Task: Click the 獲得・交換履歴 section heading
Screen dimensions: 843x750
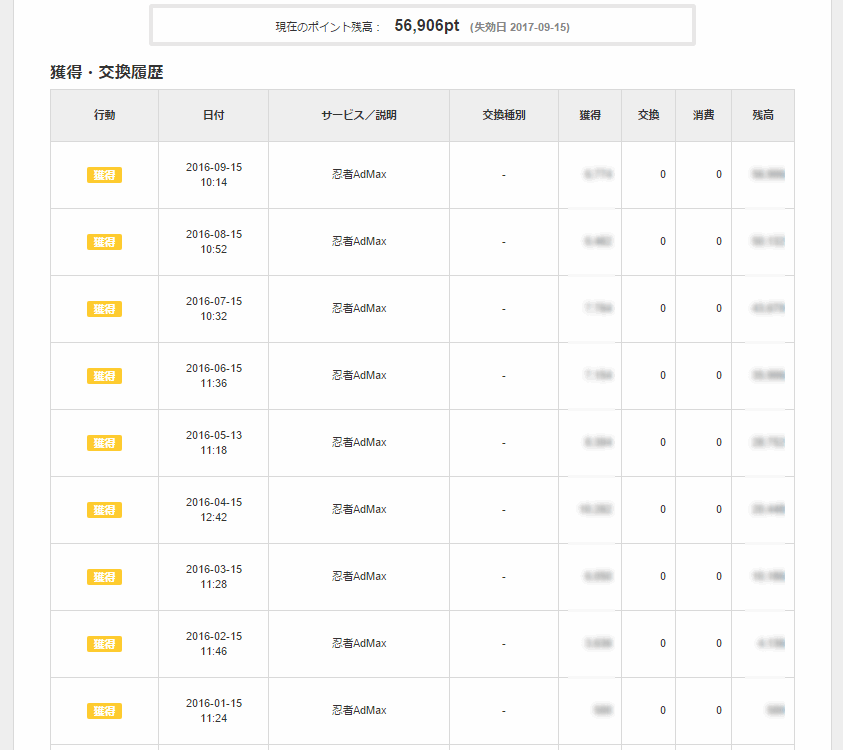Action: [x=107, y=72]
